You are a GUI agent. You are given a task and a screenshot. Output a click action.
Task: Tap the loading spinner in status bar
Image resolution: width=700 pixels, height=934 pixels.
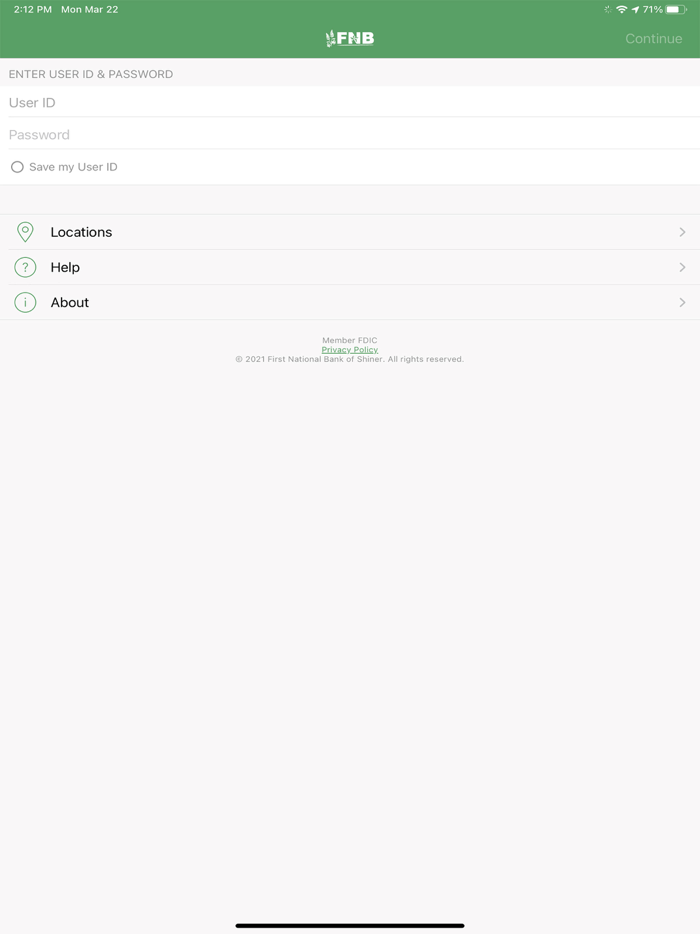point(608,10)
